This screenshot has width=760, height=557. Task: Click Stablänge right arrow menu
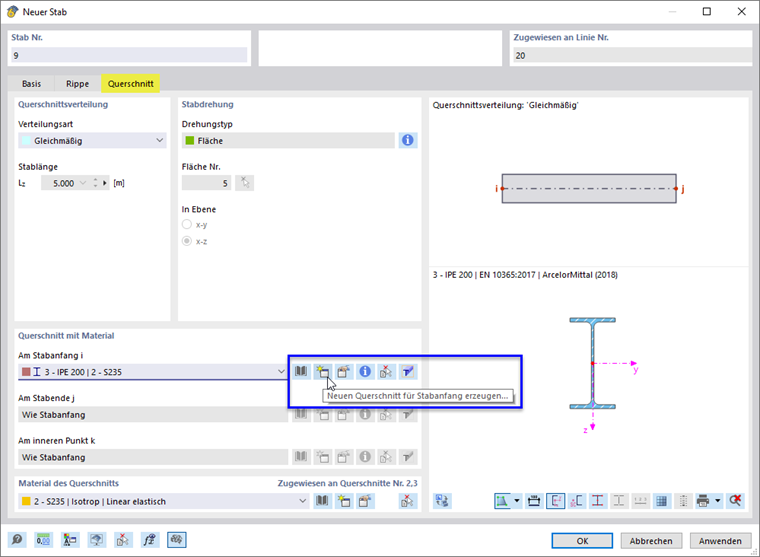click(x=105, y=183)
